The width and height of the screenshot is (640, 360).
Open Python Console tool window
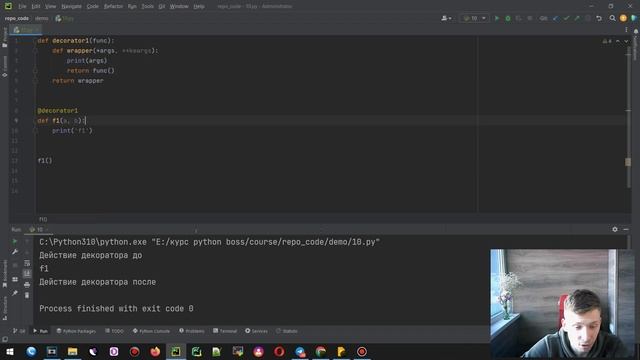click(151, 331)
